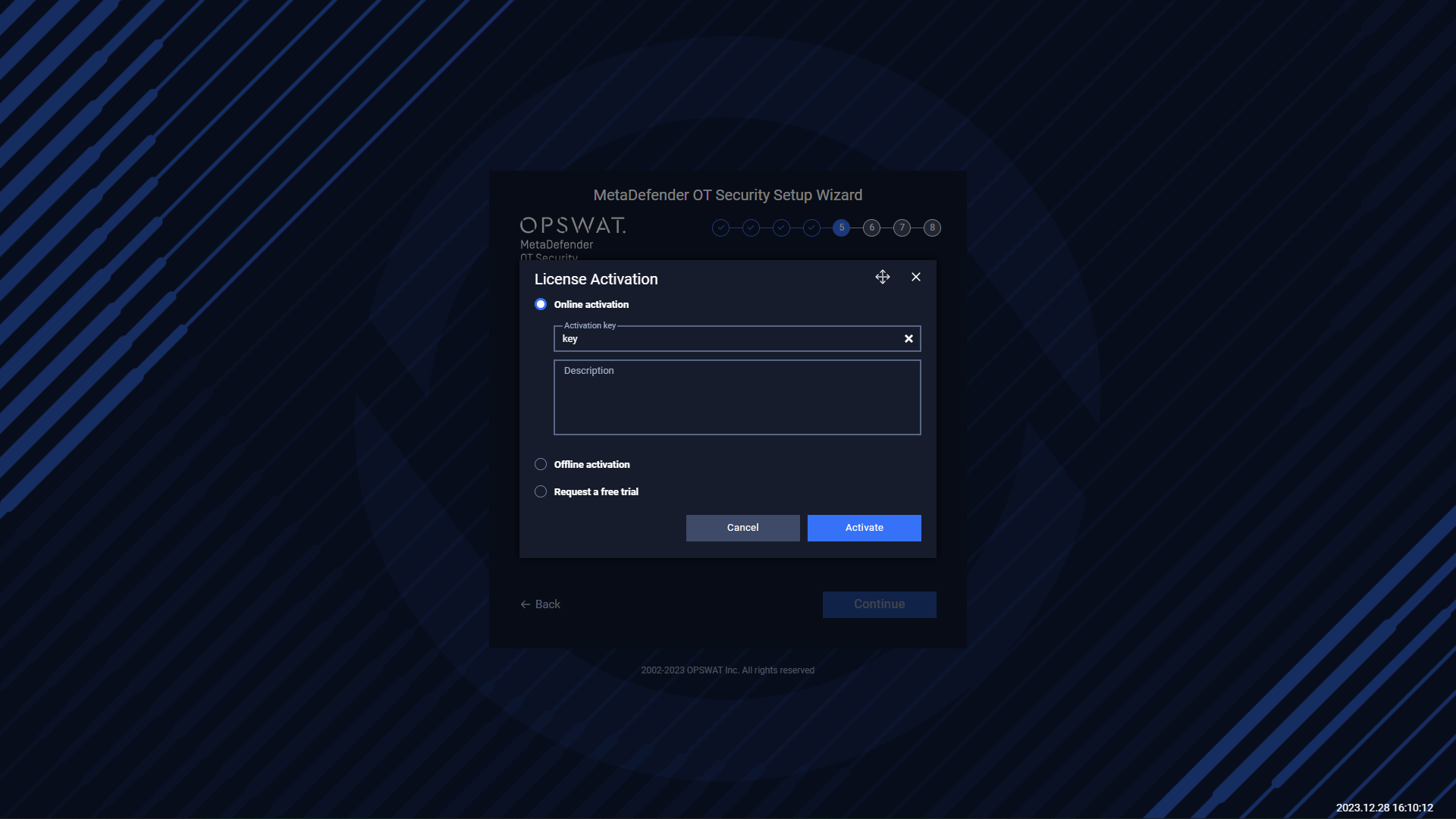Clear the activation key field
Viewport: 1456px width, 819px height.
pos(908,339)
